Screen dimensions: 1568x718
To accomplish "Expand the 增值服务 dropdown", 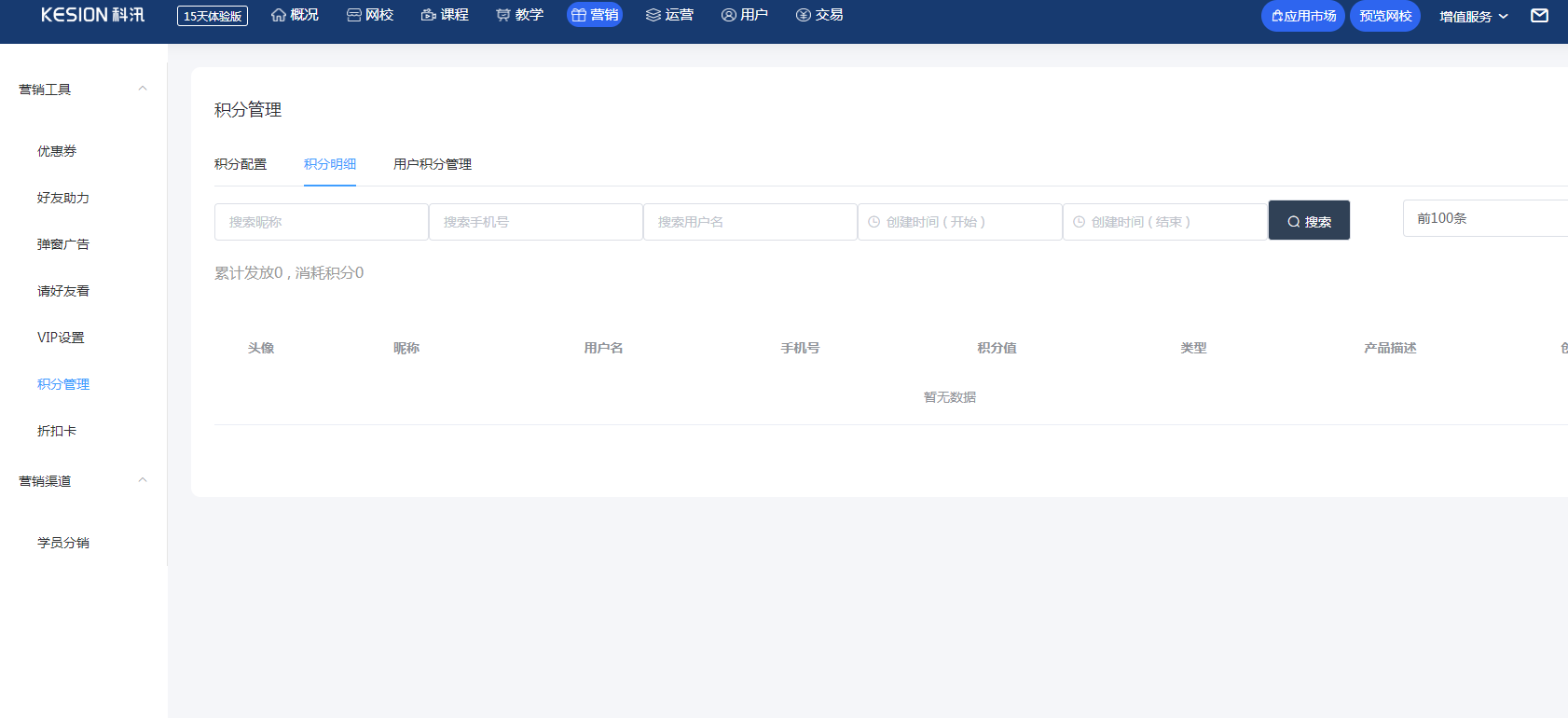I will click(x=1473, y=17).
